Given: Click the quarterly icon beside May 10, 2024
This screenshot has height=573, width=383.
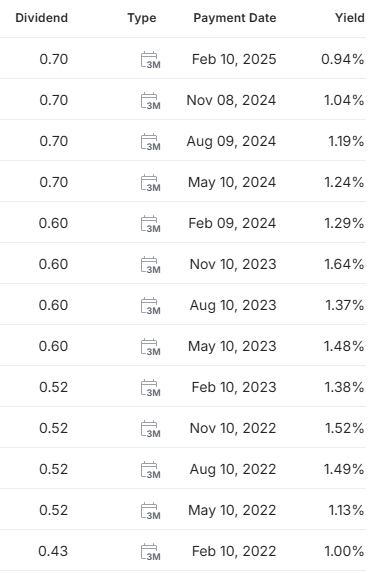Looking at the screenshot, I should click(151, 183).
